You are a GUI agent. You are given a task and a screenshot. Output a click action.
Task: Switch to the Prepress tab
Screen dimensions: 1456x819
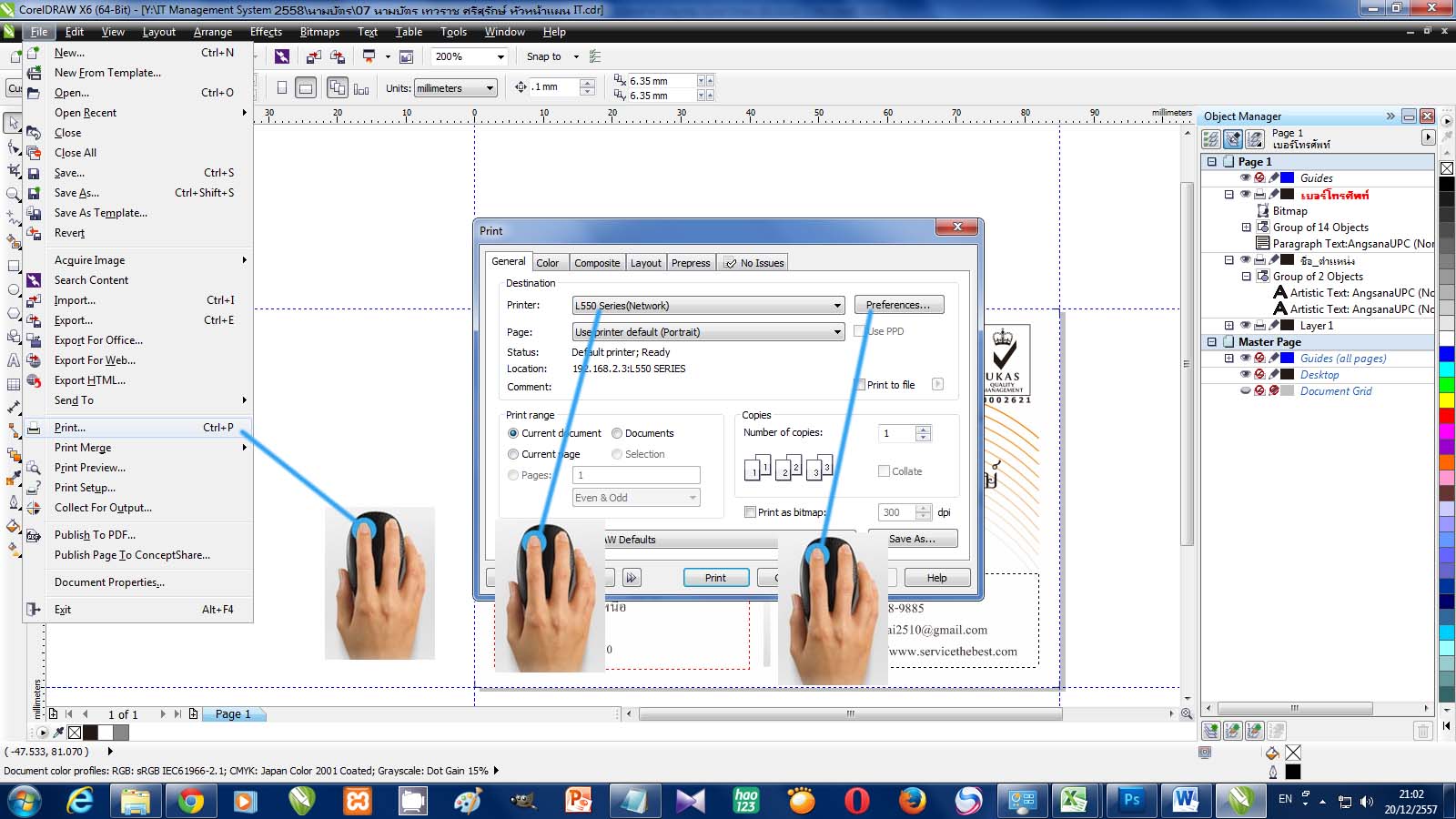691,263
